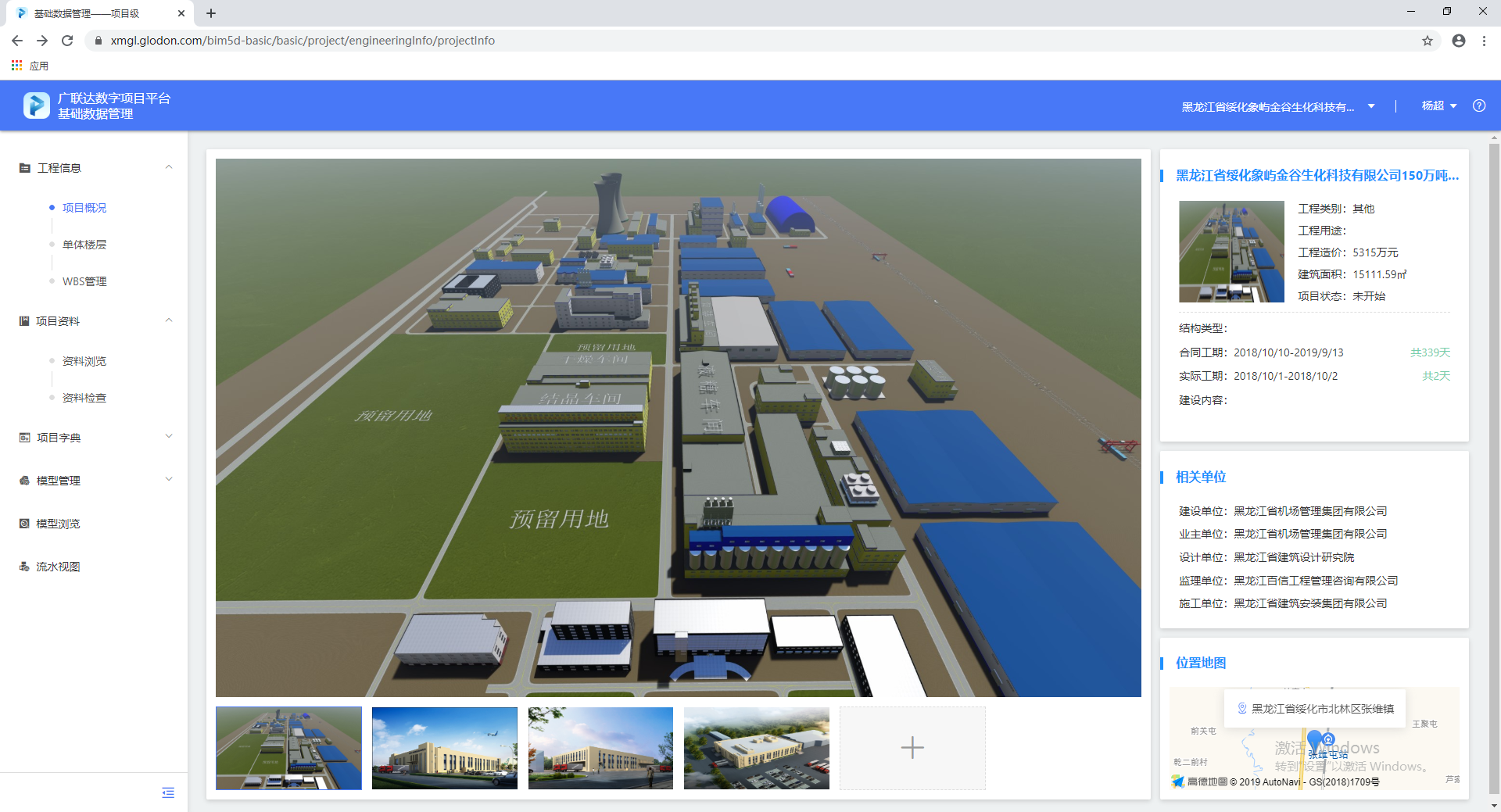
Task: Click the 项目资料 section icon
Action: (24, 321)
